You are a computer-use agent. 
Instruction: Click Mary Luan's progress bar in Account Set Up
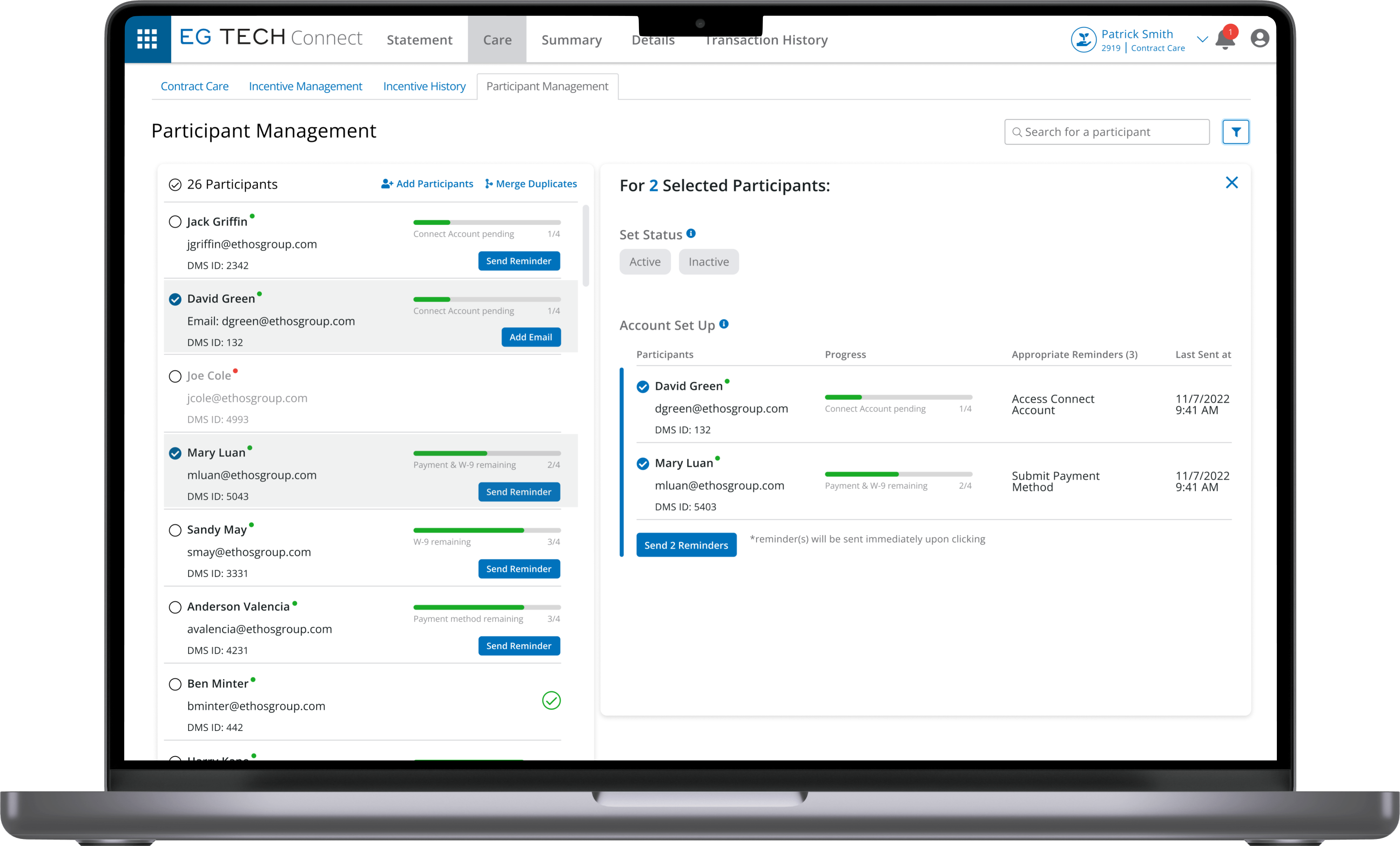click(898, 474)
